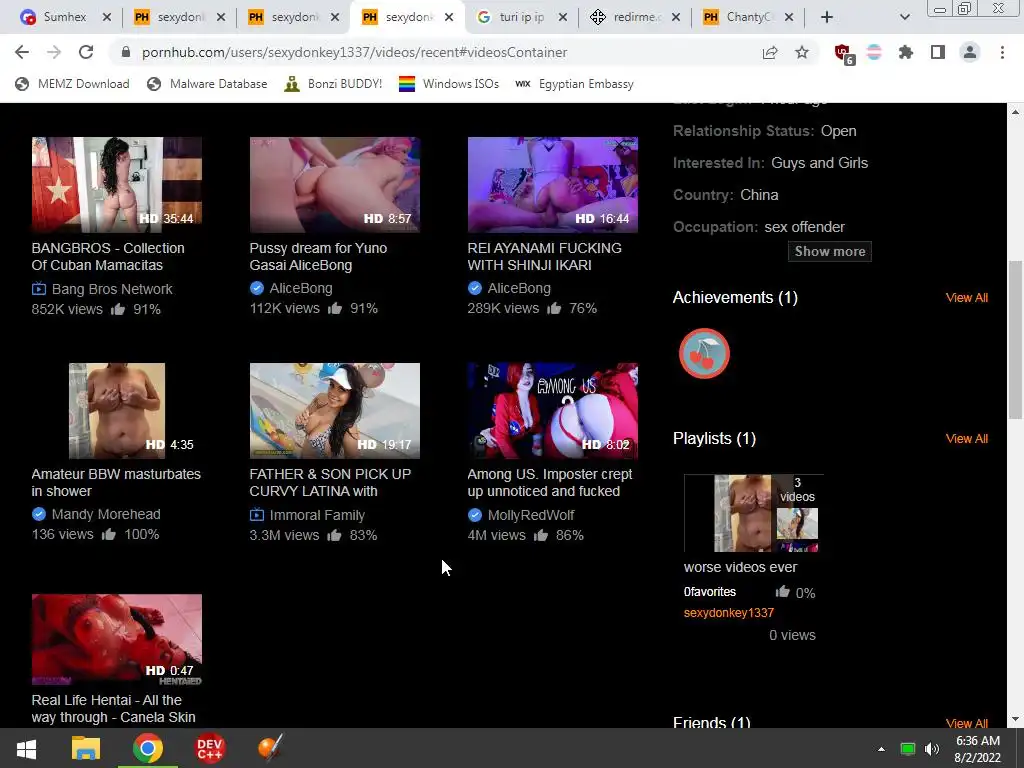Bookmark this page with the star icon
The width and height of the screenshot is (1024, 768).
(802, 52)
